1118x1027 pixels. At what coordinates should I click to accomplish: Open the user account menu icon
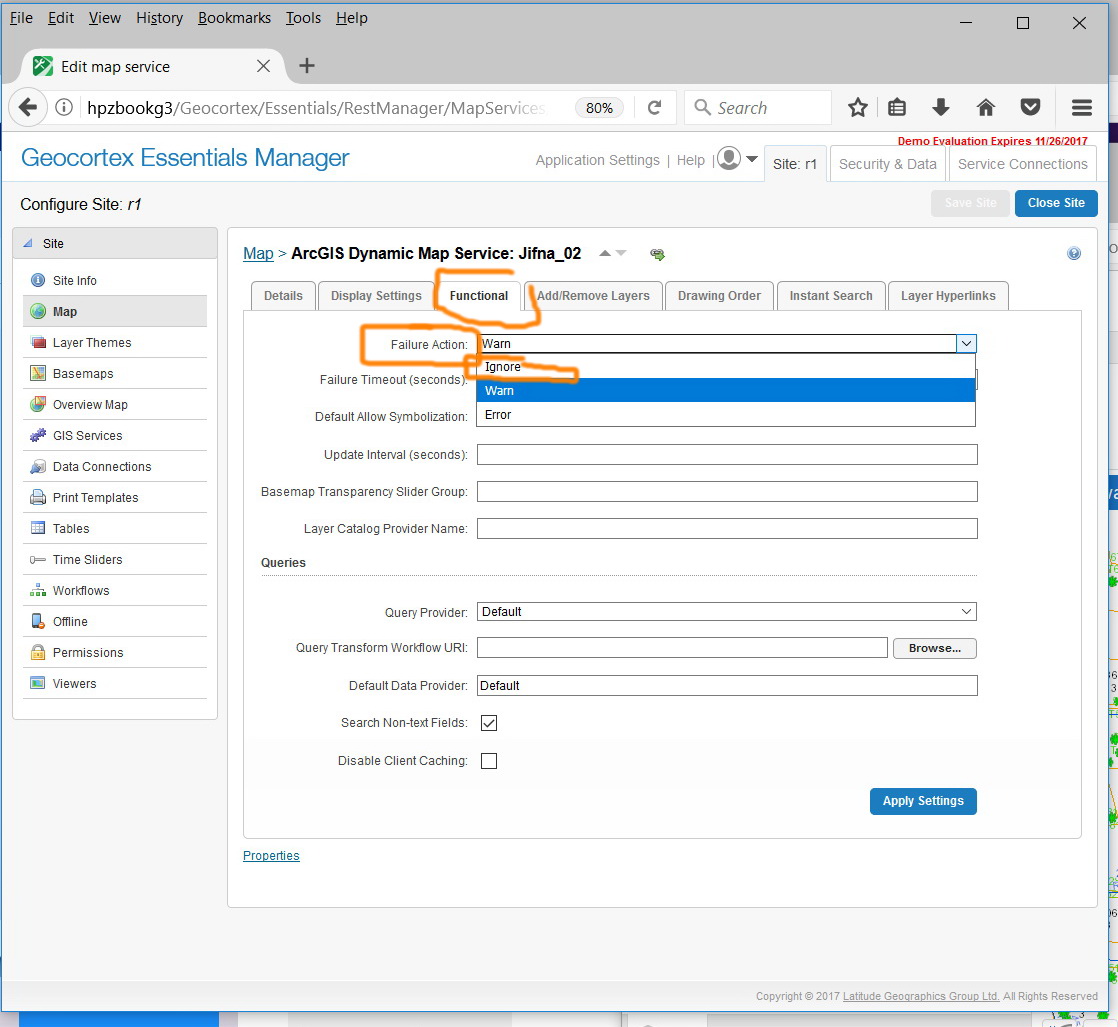click(737, 158)
